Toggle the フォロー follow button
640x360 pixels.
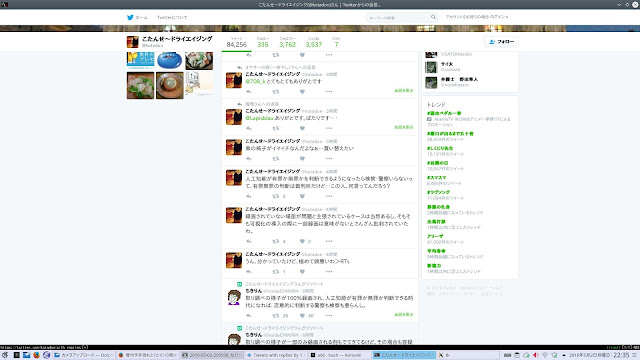click(x=502, y=42)
